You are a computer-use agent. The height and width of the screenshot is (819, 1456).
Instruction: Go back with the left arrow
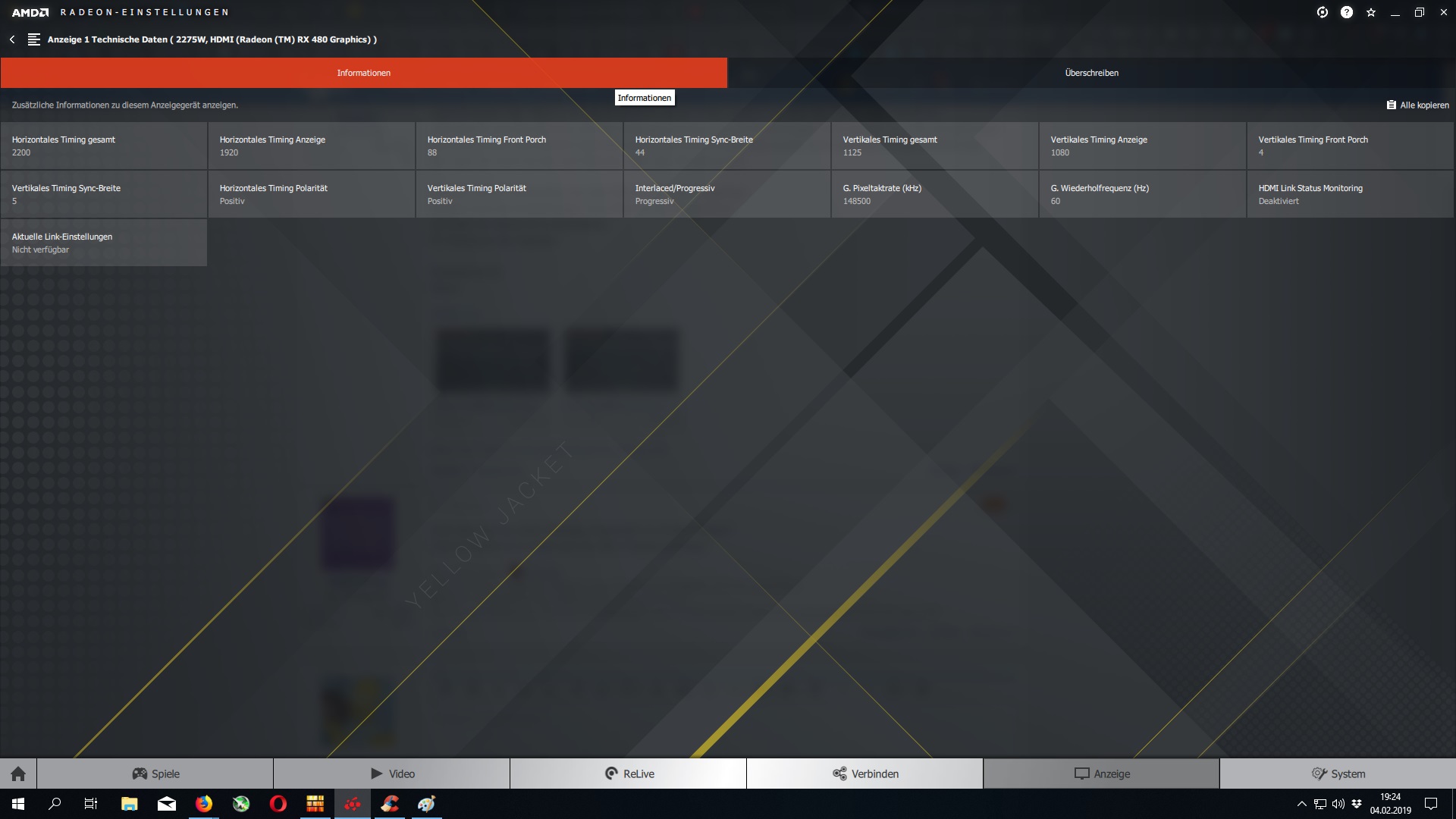tap(12, 39)
